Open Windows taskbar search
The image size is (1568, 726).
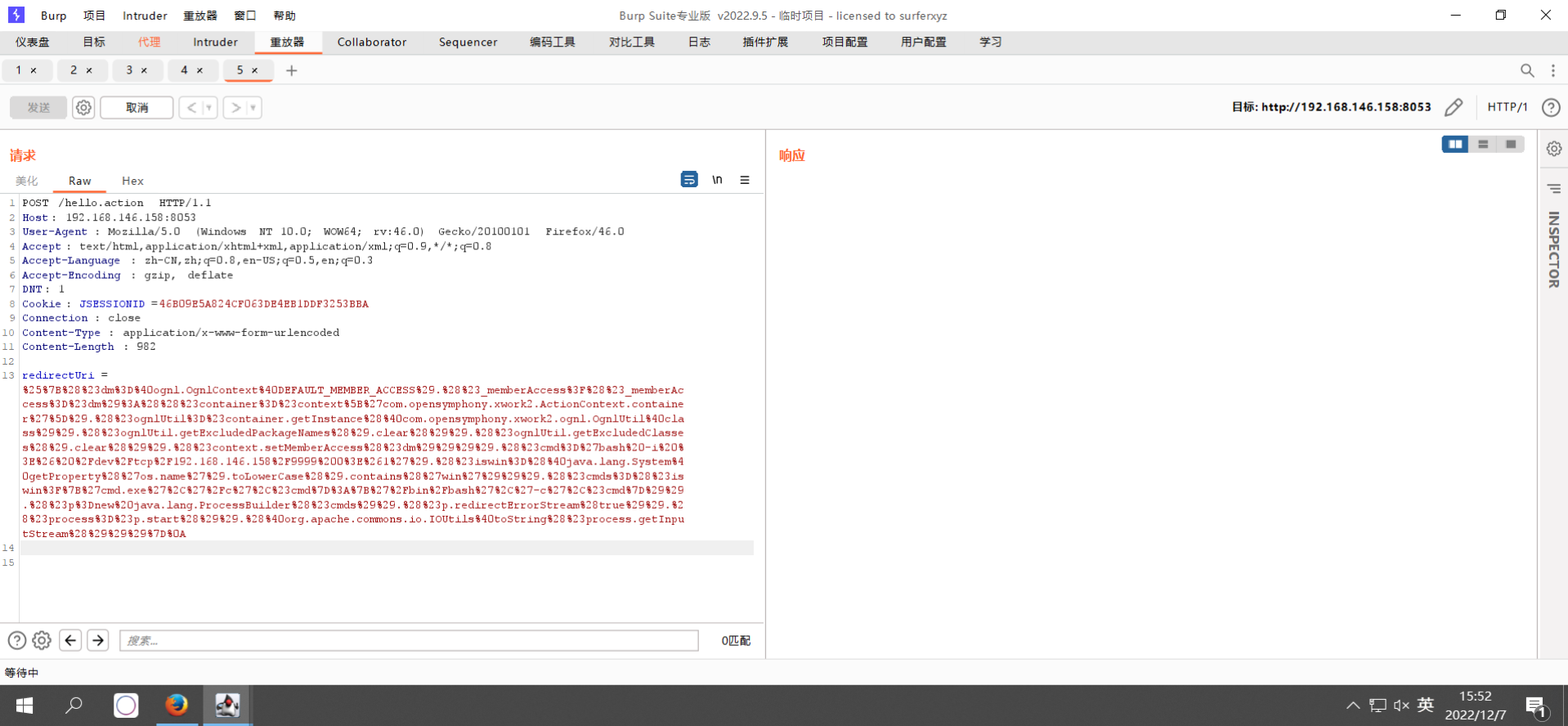coord(74,705)
